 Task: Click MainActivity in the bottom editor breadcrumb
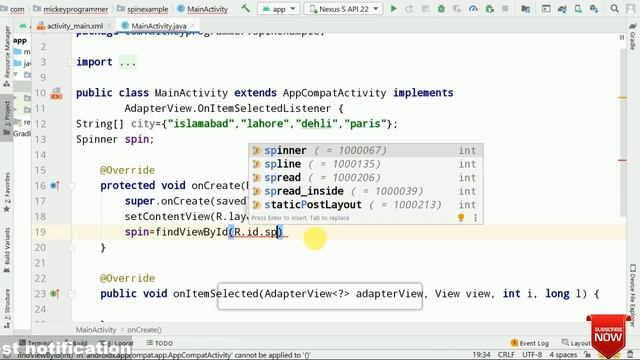(x=96, y=330)
